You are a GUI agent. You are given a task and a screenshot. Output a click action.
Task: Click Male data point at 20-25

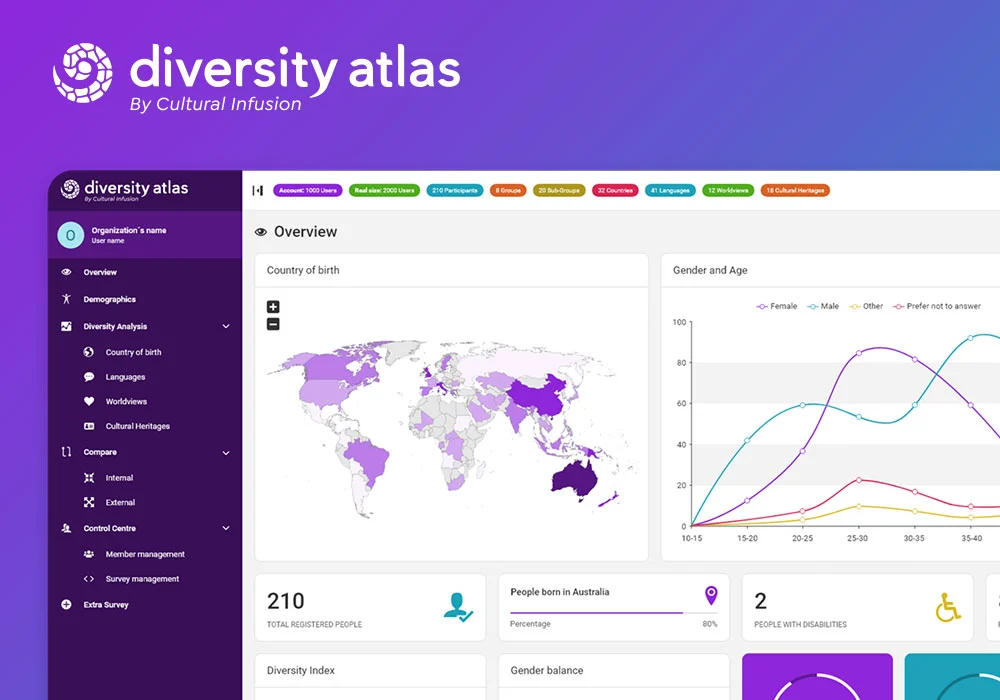(x=802, y=405)
